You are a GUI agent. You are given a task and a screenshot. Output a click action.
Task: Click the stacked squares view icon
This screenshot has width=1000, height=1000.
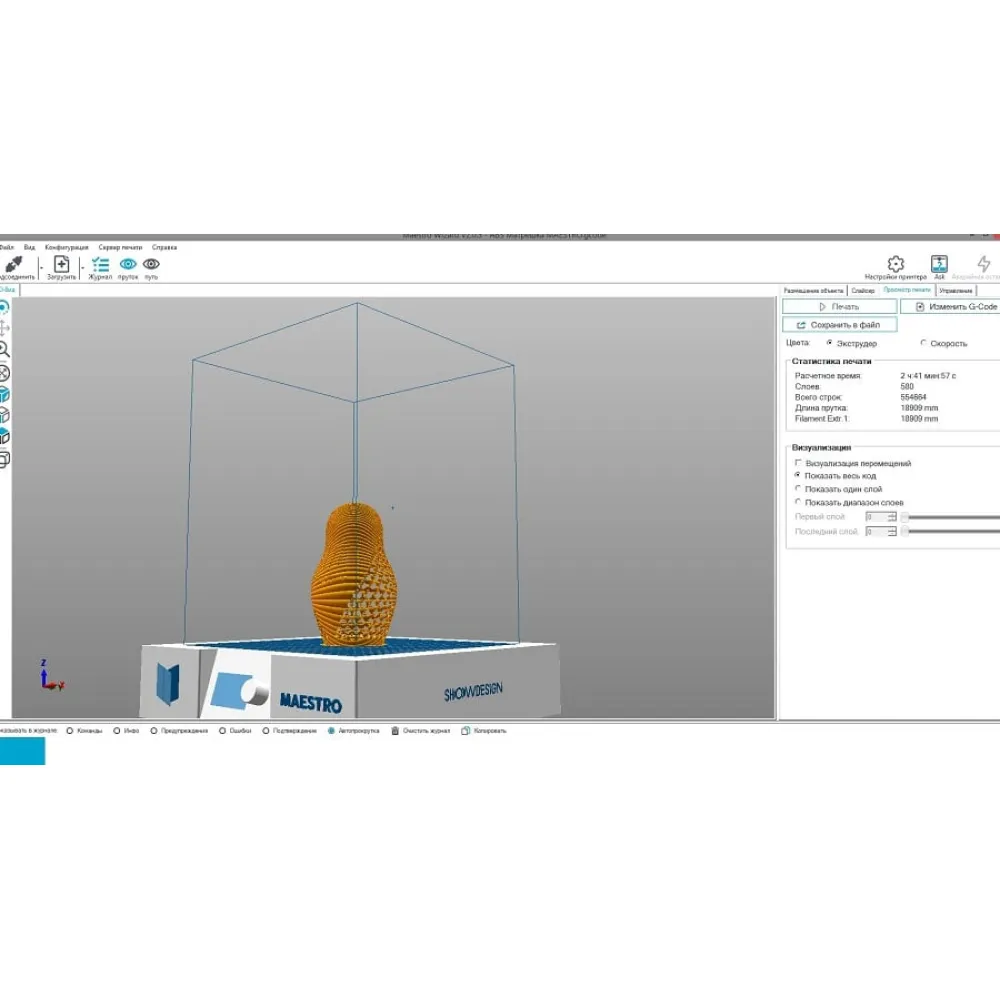4,459
